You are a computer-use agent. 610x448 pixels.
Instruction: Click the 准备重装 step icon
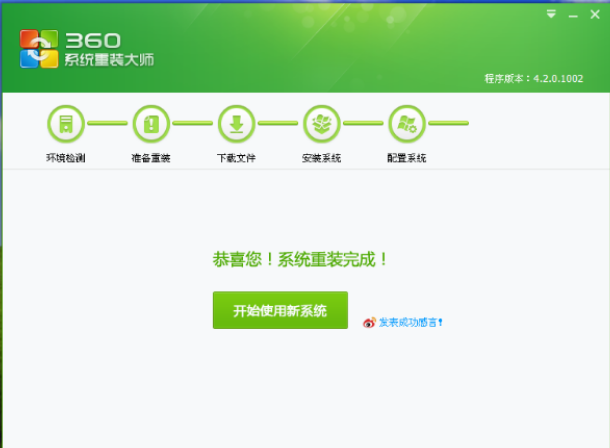click(x=151, y=124)
